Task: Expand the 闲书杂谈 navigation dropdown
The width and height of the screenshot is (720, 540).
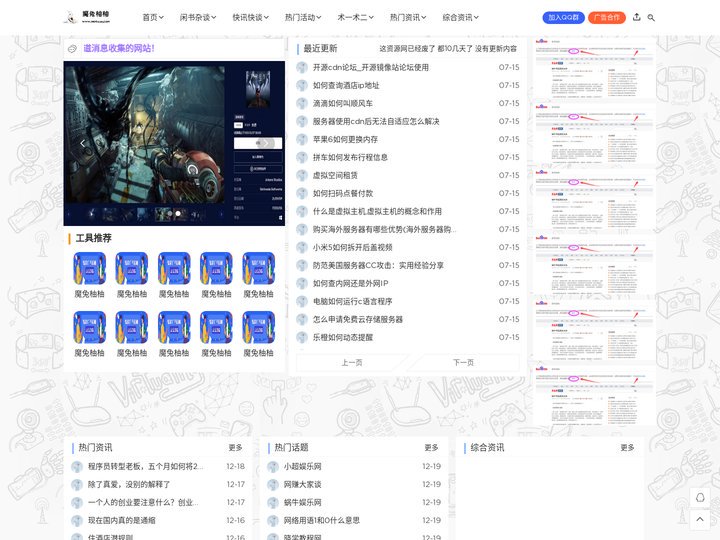Action: [198, 17]
